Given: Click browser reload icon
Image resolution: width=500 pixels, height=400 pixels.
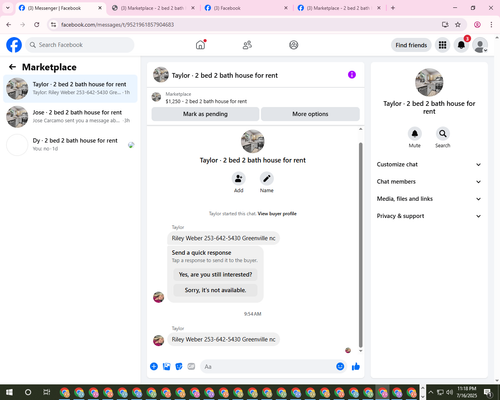Looking at the screenshot, I should click(x=37, y=25).
